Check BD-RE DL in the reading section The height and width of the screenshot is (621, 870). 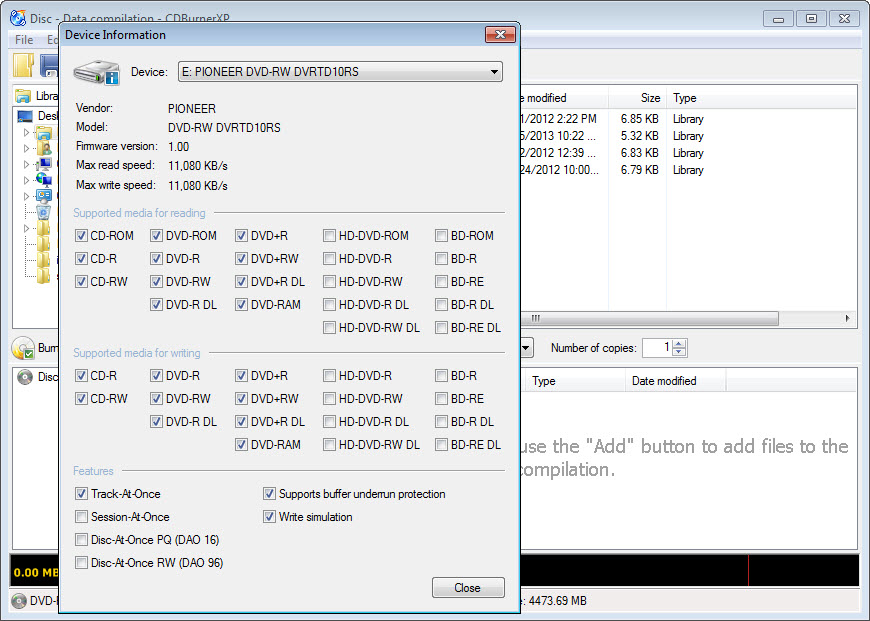click(442, 328)
